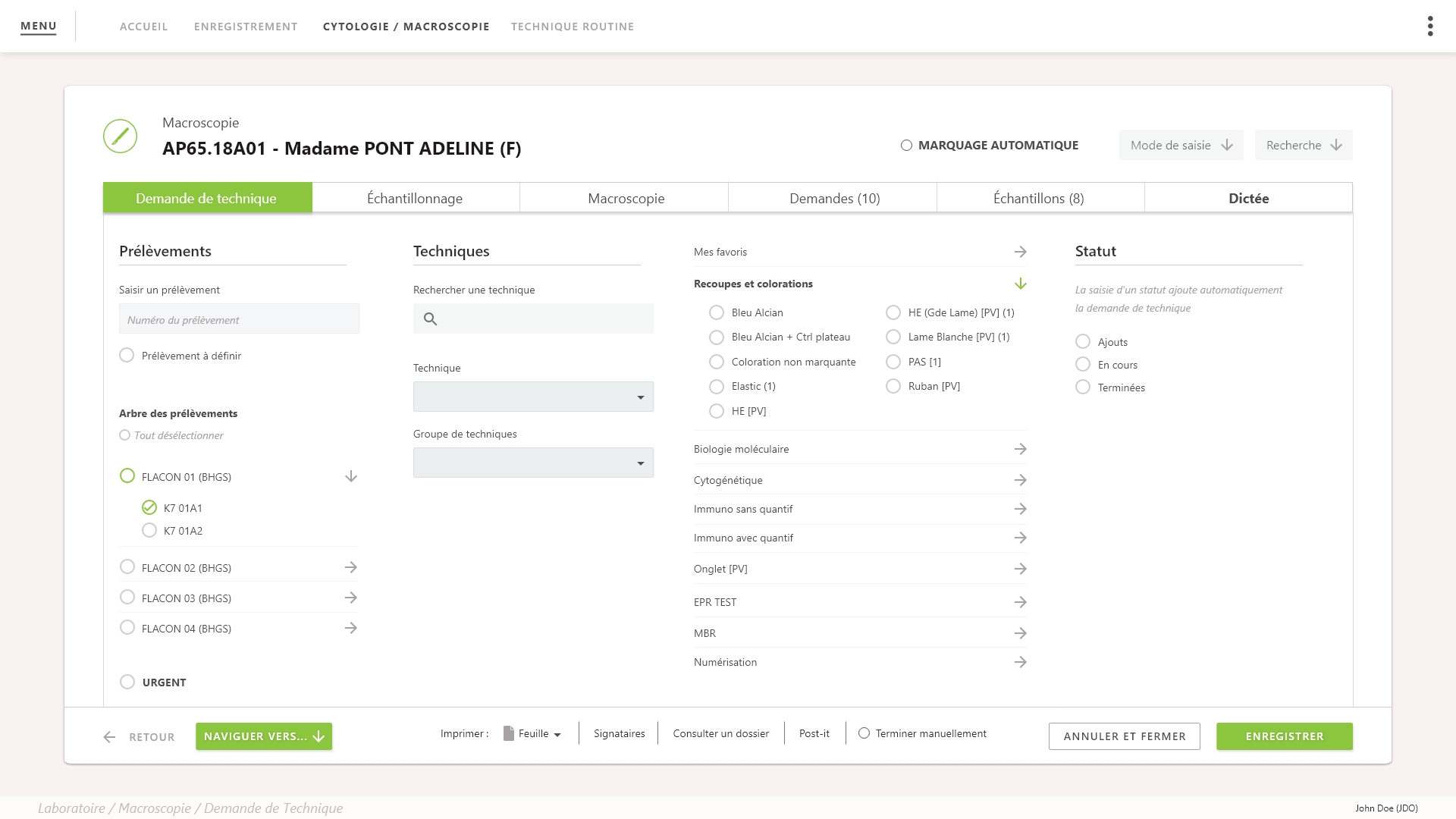Switch to Macroscopie tab

[626, 198]
